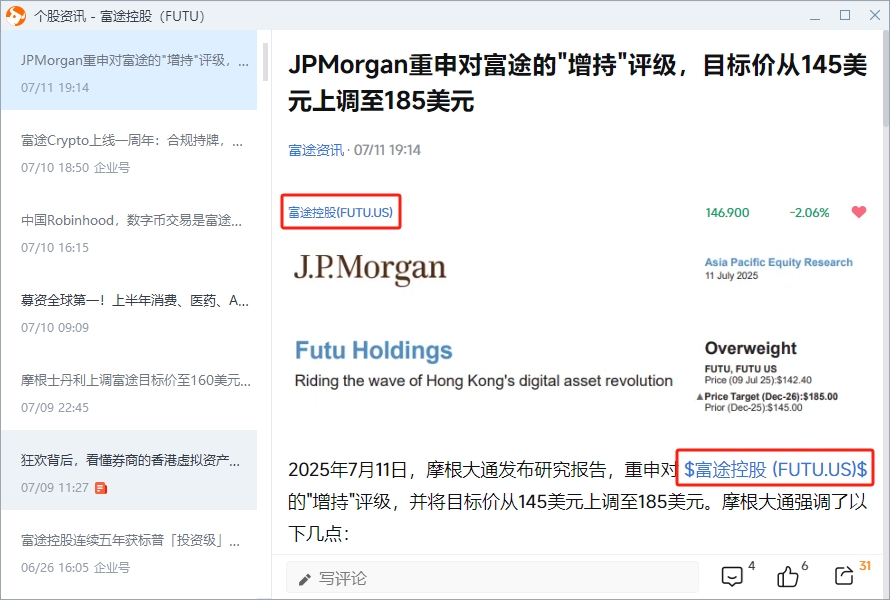Screen dimensions: 890x600
Task: Open the comments bubble icon
Action: click(732, 577)
